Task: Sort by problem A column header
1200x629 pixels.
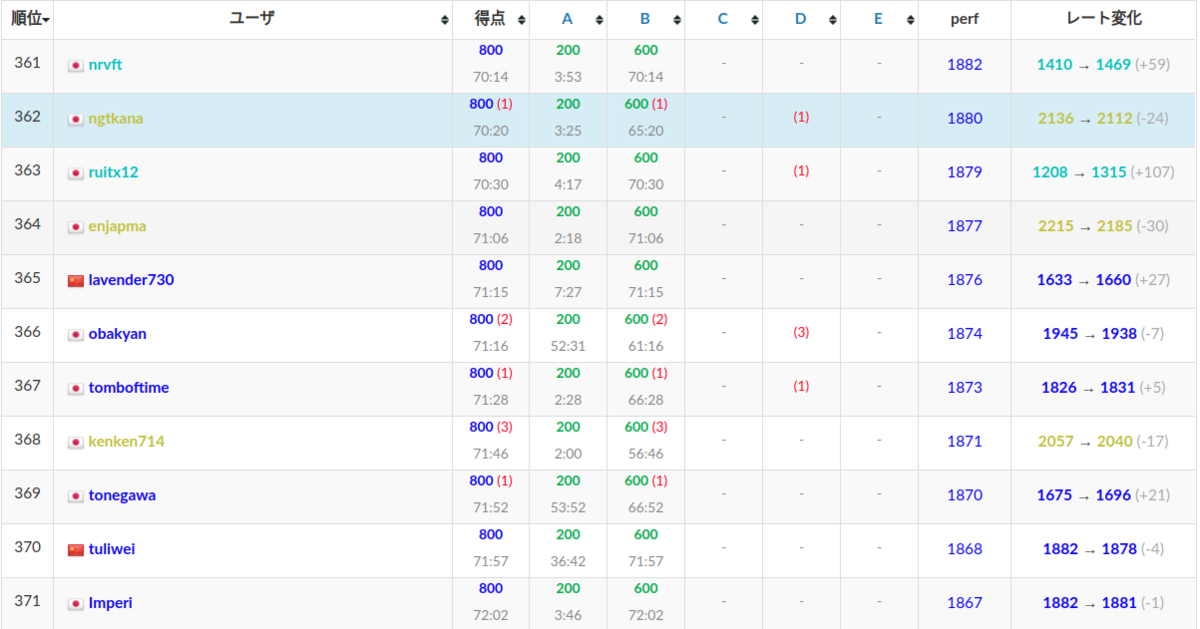Action: 567,19
